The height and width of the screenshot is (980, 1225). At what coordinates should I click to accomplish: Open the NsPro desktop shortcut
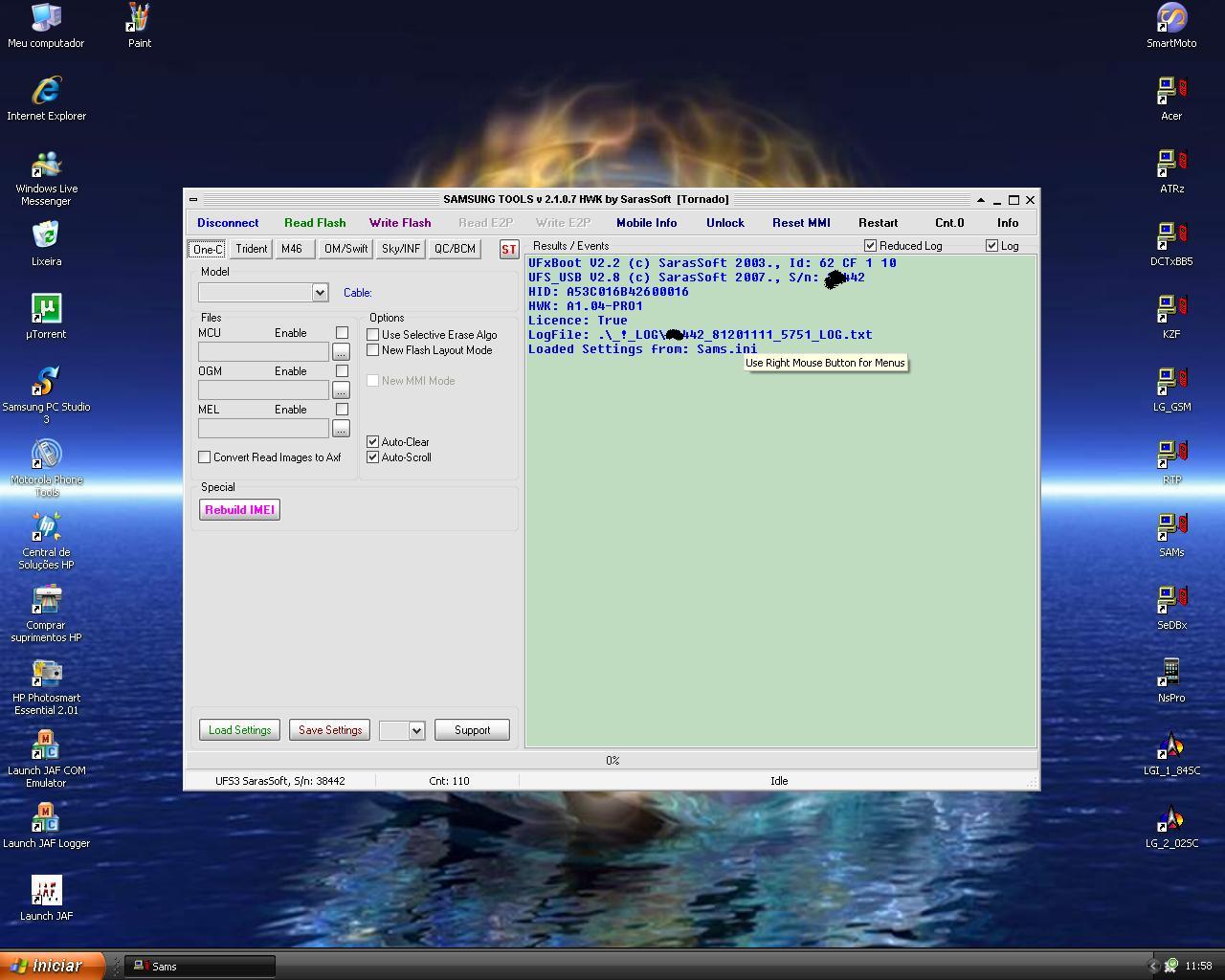tap(1171, 680)
